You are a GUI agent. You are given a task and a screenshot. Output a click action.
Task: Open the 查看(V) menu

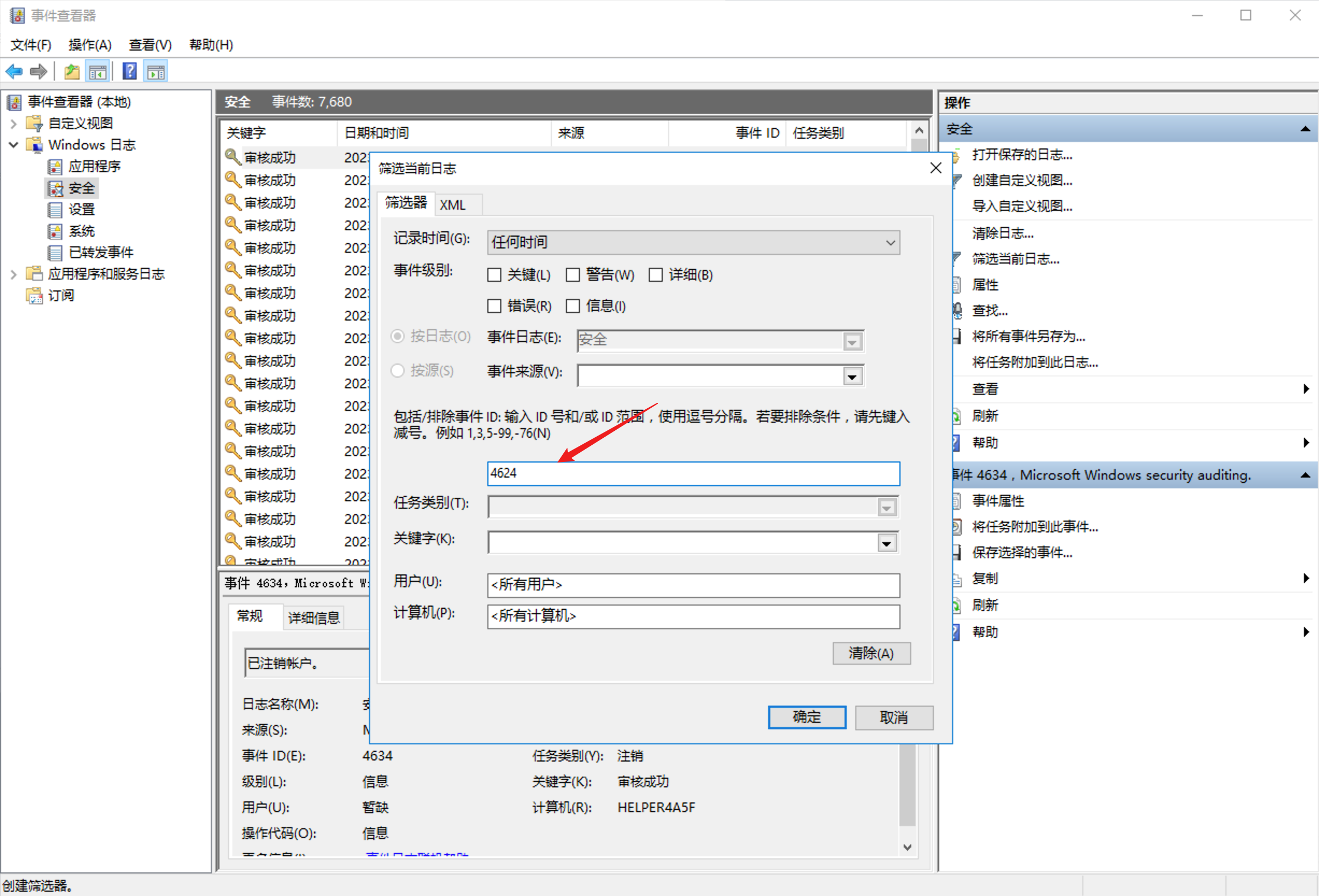tap(149, 45)
